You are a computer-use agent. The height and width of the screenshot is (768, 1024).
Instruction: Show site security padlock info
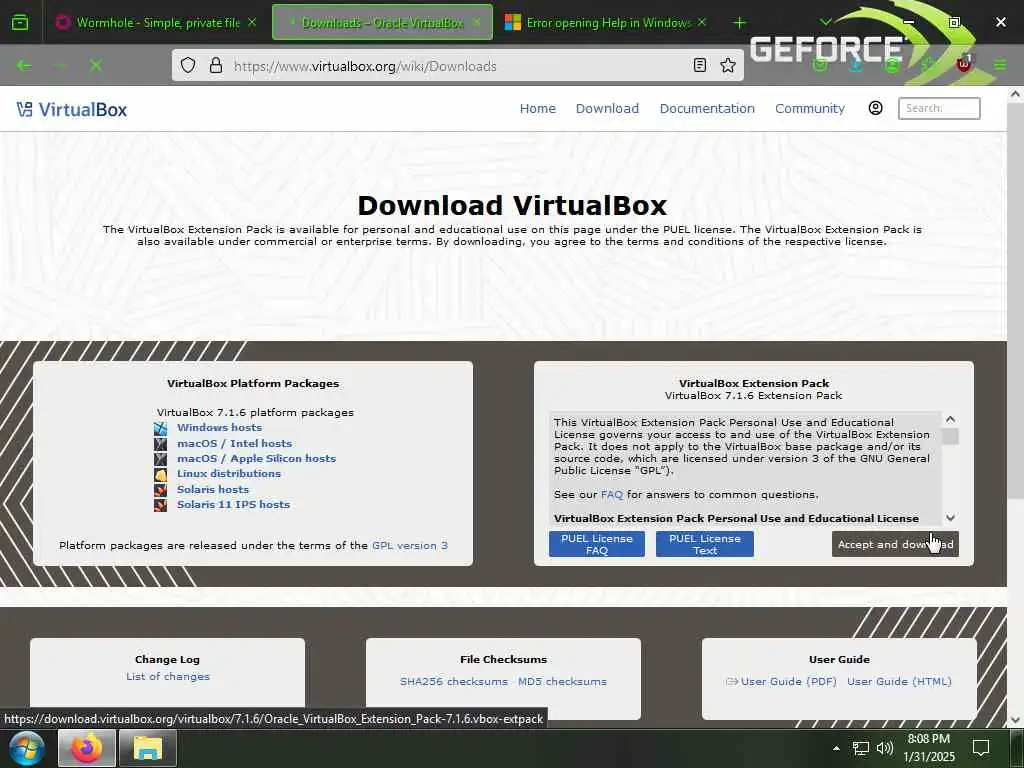pyautogui.click(x=216, y=65)
